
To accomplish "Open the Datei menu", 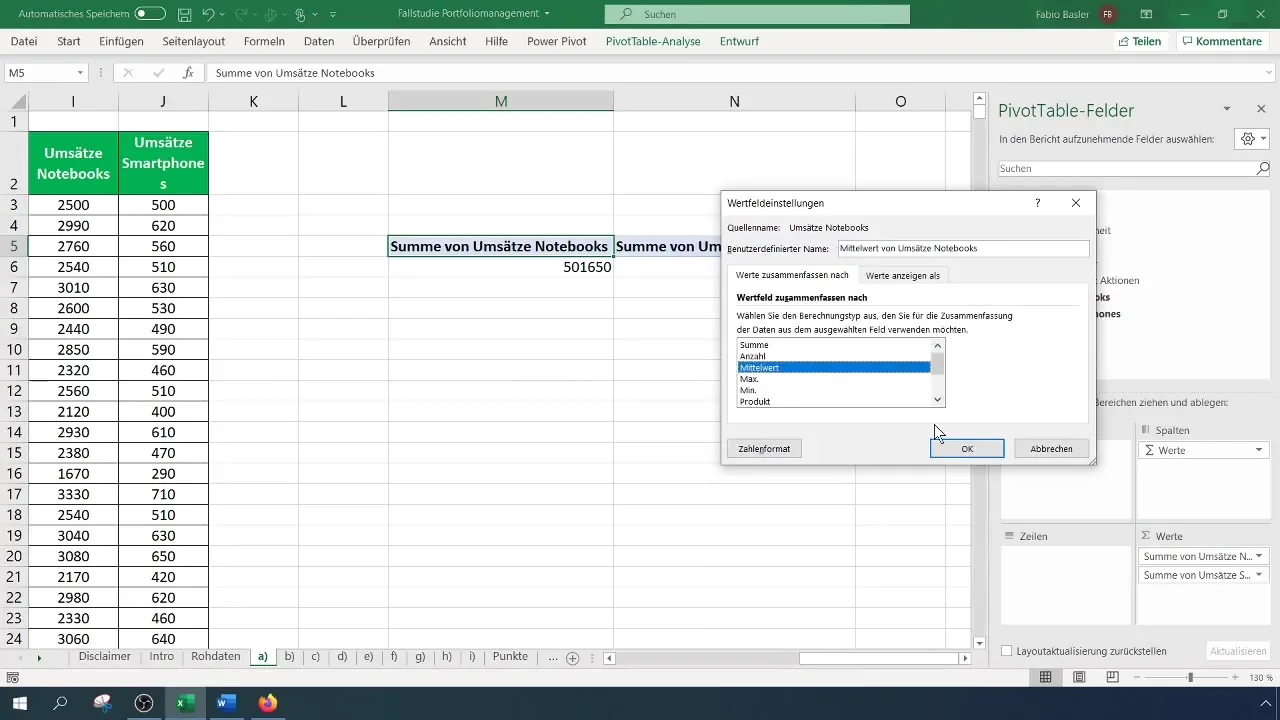I will click(24, 42).
